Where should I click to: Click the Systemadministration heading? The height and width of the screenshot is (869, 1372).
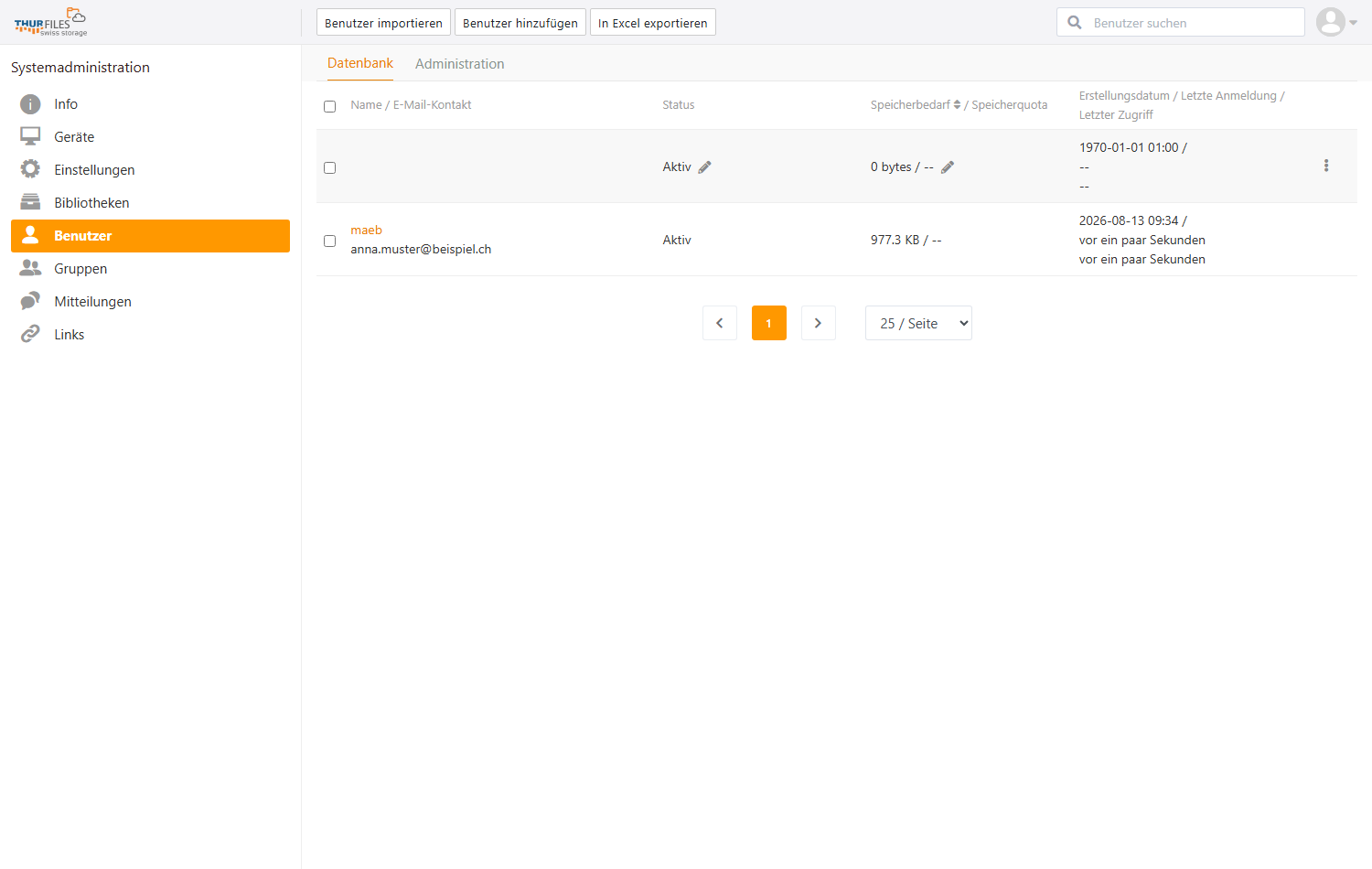(x=80, y=68)
